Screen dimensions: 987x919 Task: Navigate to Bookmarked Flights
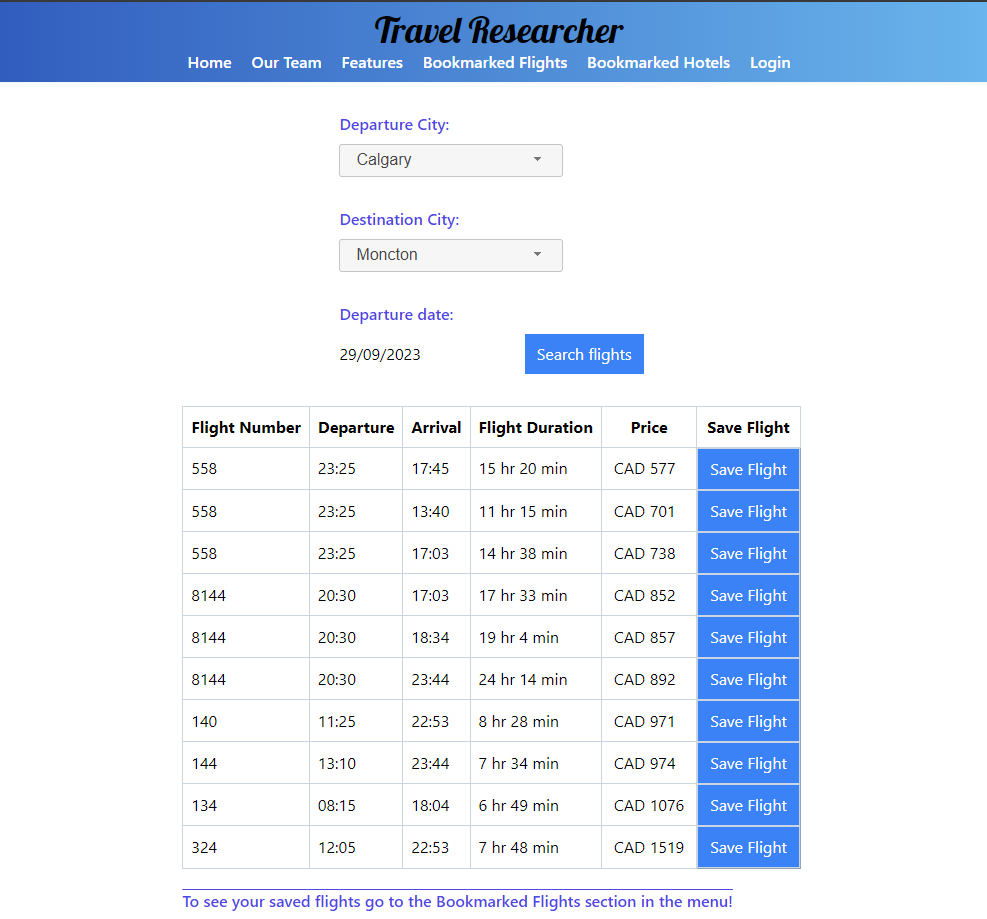[495, 63]
